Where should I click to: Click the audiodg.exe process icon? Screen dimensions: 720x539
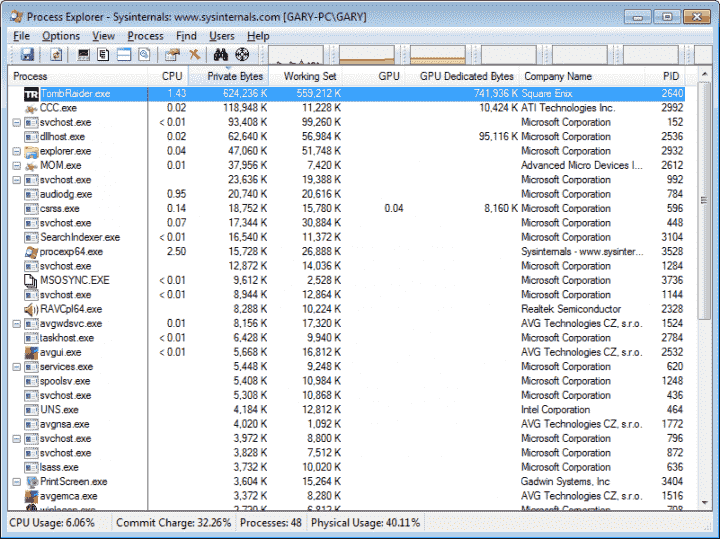[31, 194]
